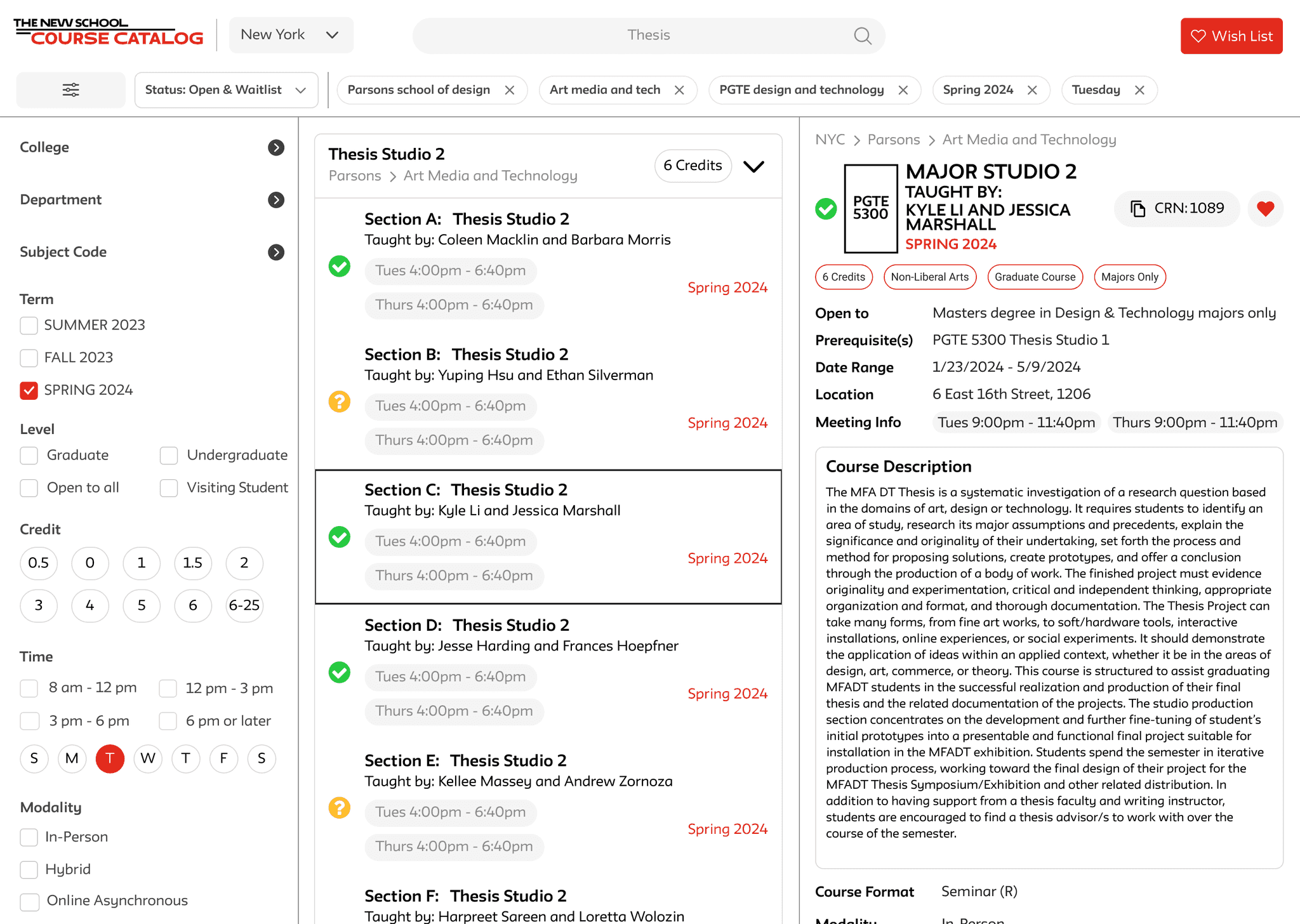
Task: Expand the Subject Code filter arrow
Action: coord(276,252)
